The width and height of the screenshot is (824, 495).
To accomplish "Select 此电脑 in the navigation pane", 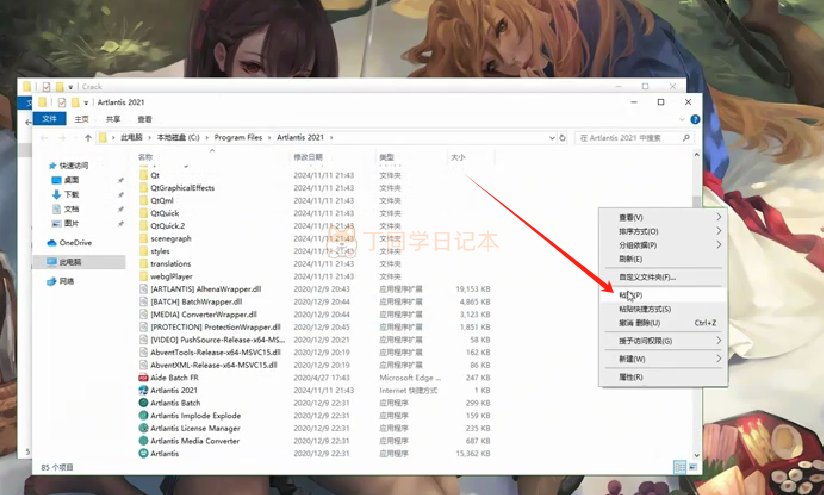I will point(71,262).
